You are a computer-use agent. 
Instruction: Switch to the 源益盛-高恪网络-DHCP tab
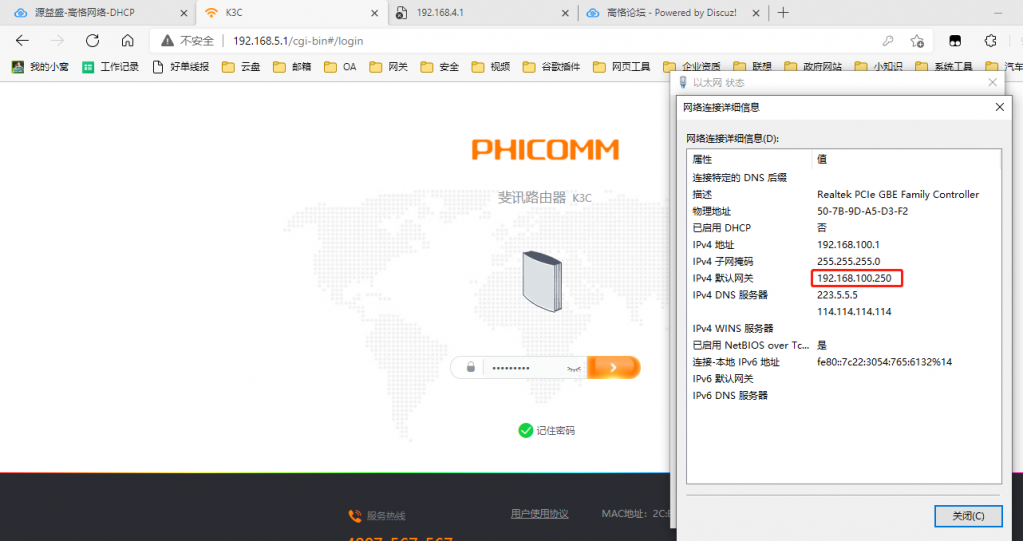[x=98, y=12]
